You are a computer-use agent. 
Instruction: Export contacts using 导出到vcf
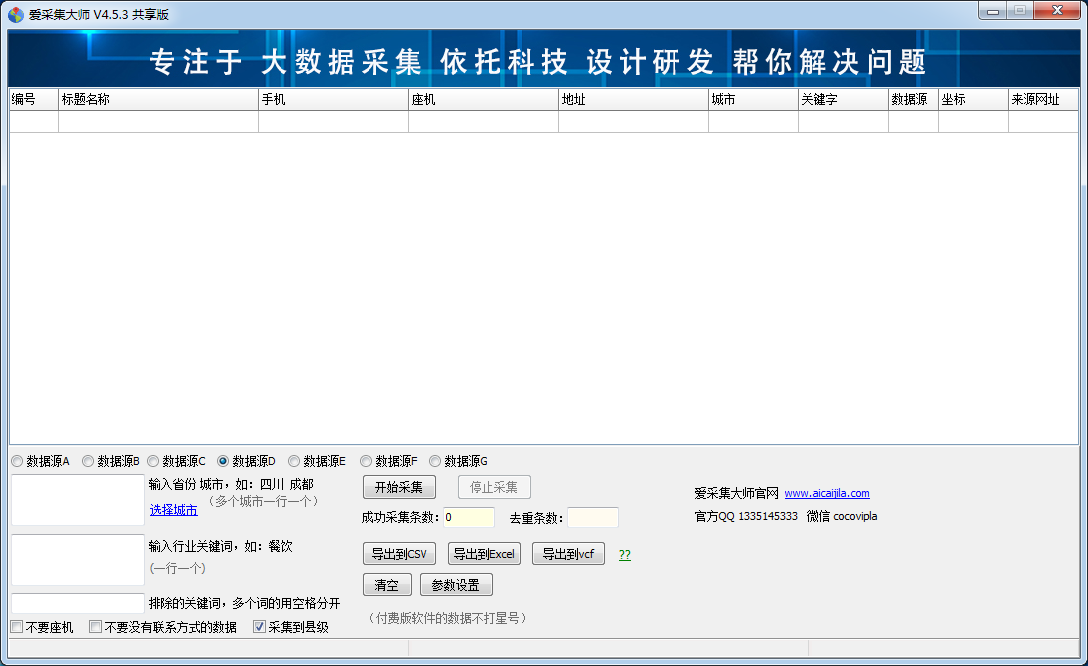point(567,553)
